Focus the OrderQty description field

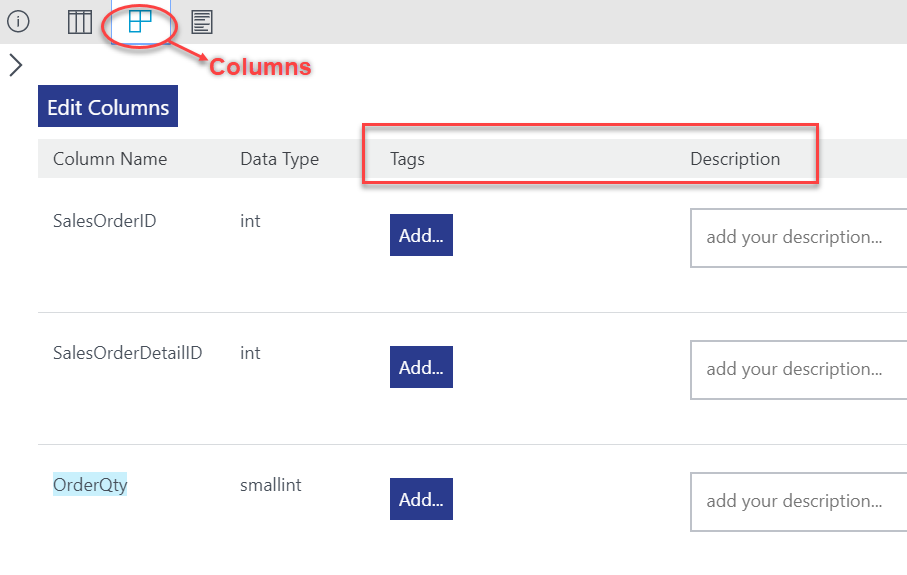pyautogui.click(x=797, y=501)
